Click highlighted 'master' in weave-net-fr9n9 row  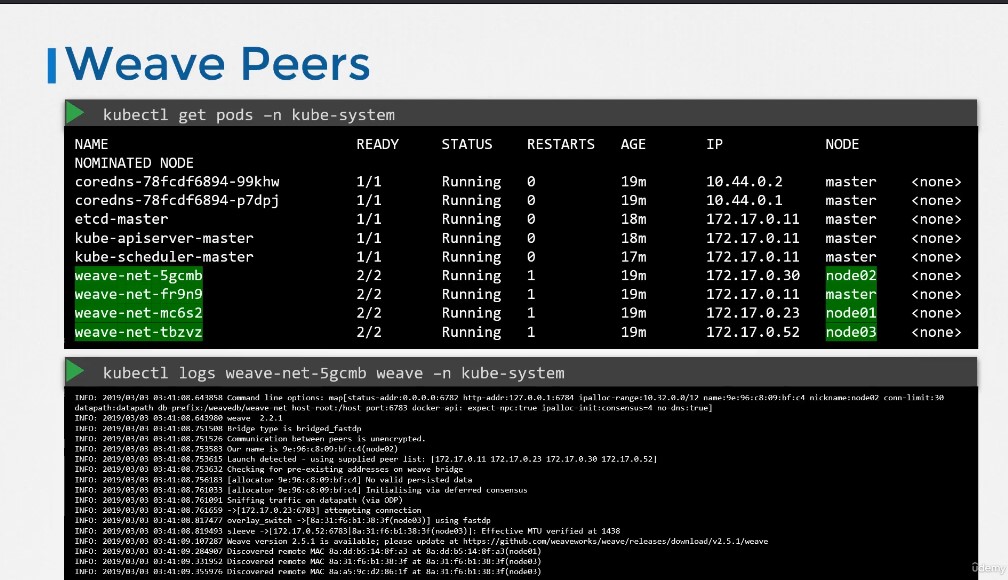(850, 294)
